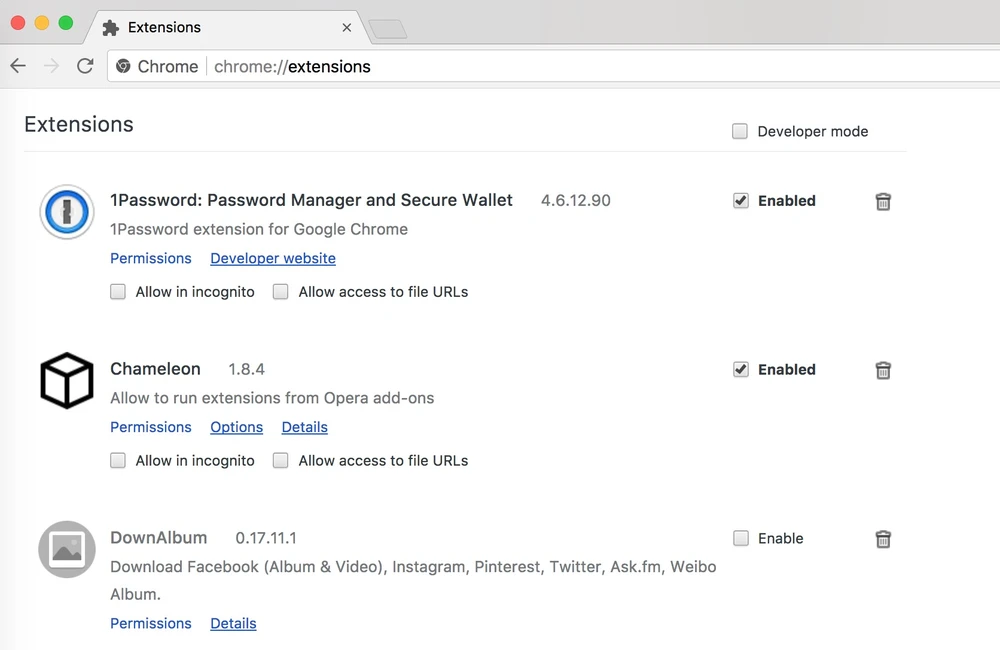This screenshot has height=650, width=1000.
Task: Click the Chameleon cube icon
Action: [67, 381]
